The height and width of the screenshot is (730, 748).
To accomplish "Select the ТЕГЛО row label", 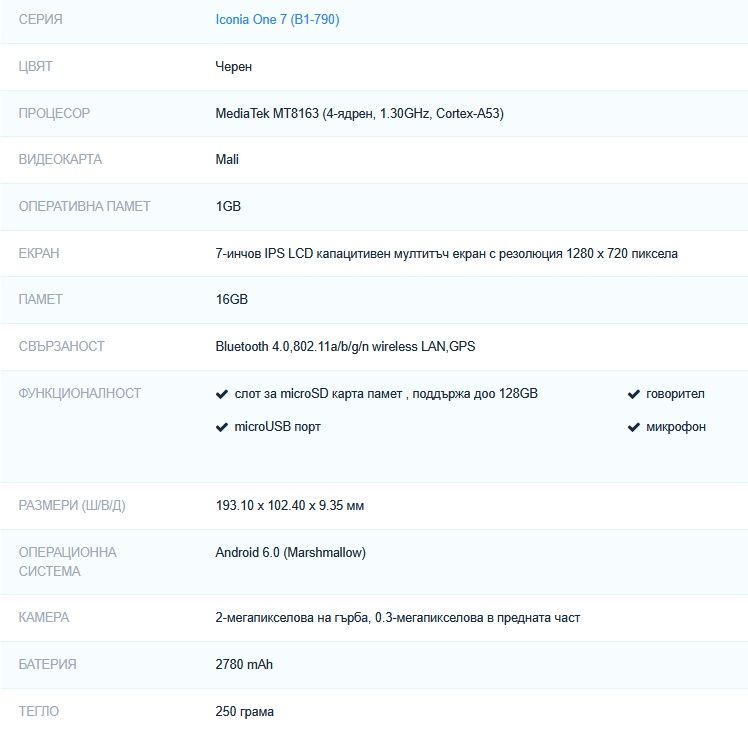I will click(x=39, y=711).
